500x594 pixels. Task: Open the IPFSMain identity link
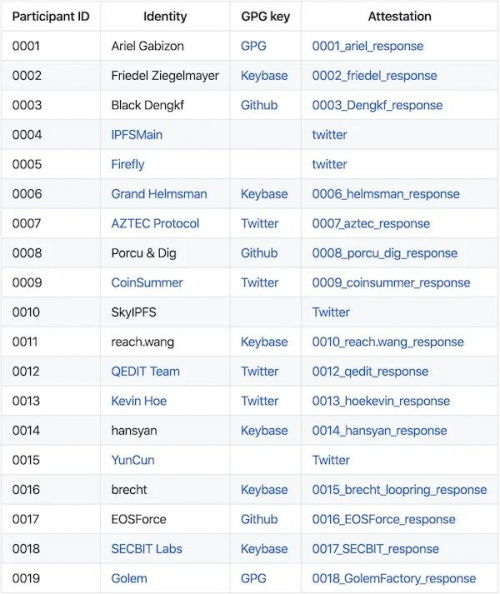[137, 135]
